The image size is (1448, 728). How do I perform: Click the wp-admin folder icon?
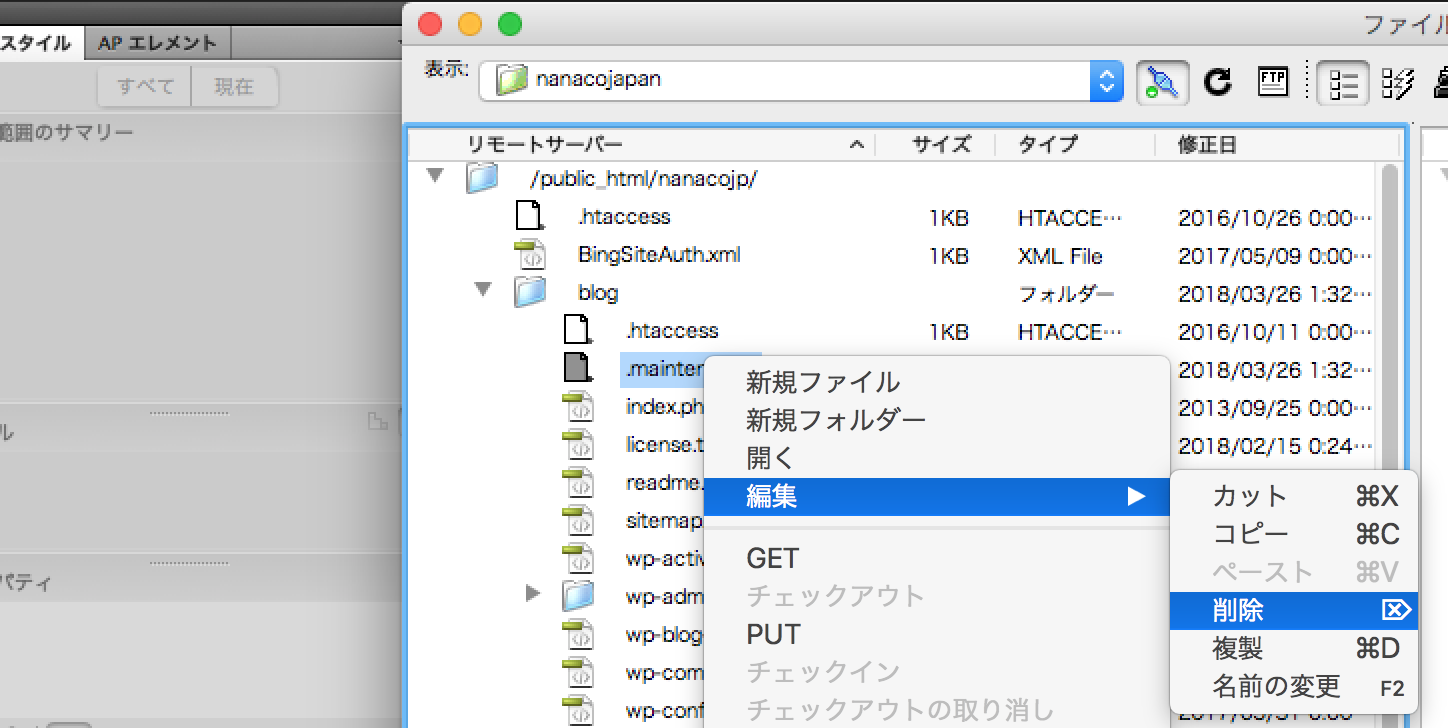click(577, 597)
